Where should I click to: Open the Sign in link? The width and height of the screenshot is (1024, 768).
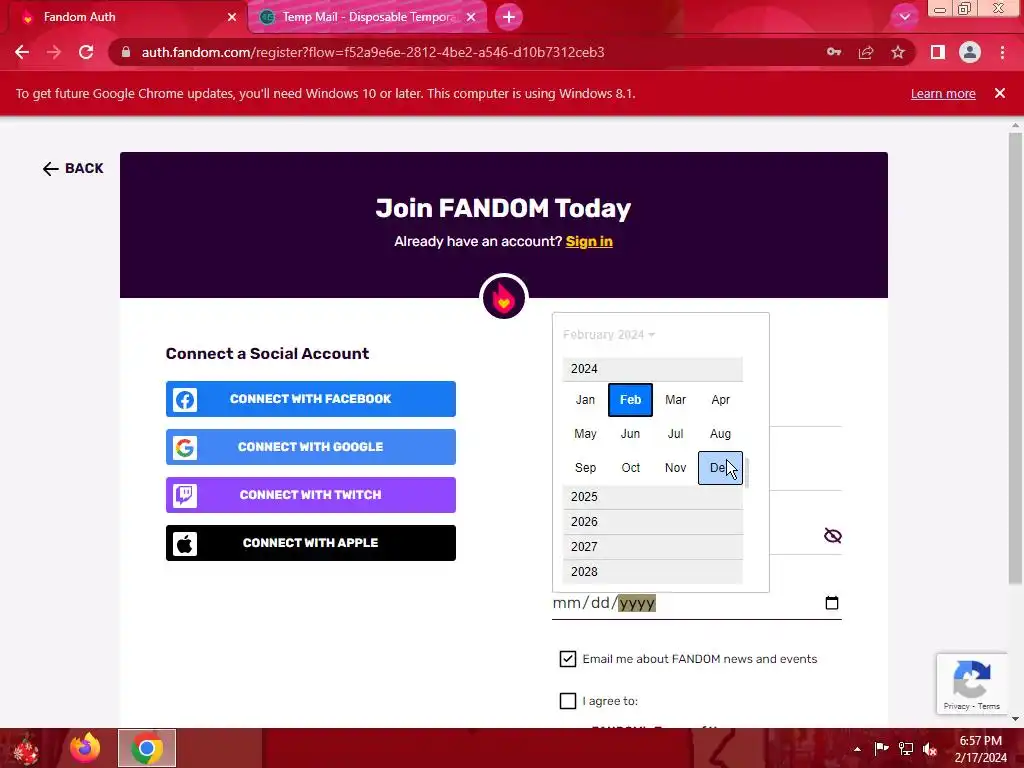tap(589, 242)
